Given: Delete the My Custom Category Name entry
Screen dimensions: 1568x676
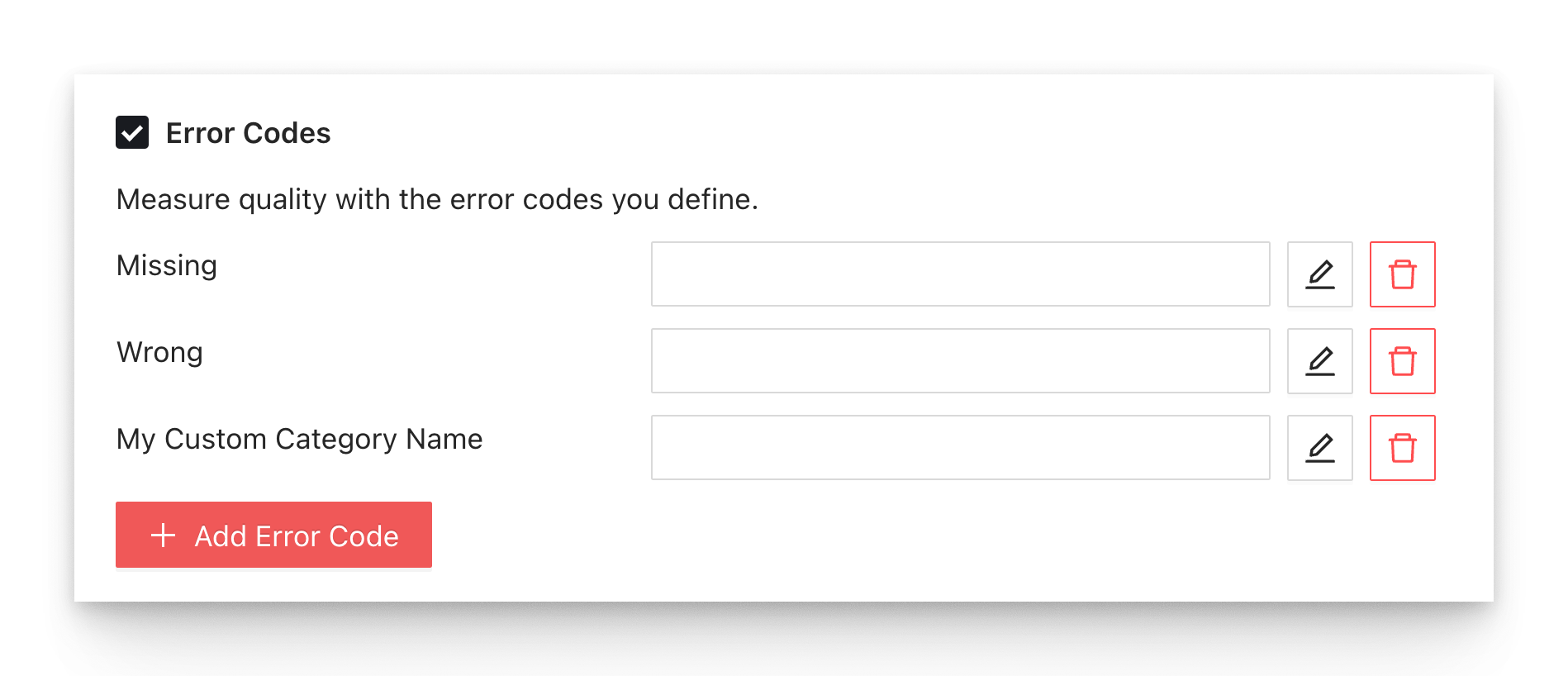Looking at the screenshot, I should pyautogui.click(x=1402, y=448).
